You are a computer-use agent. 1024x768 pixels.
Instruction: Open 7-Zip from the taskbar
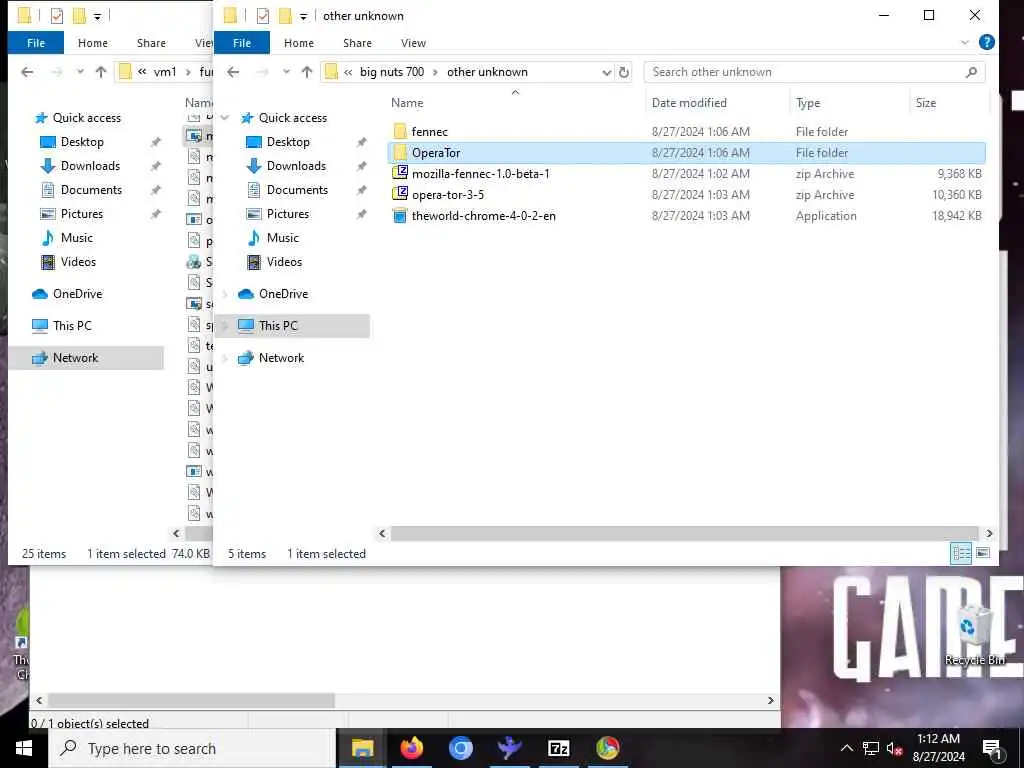tap(558, 748)
